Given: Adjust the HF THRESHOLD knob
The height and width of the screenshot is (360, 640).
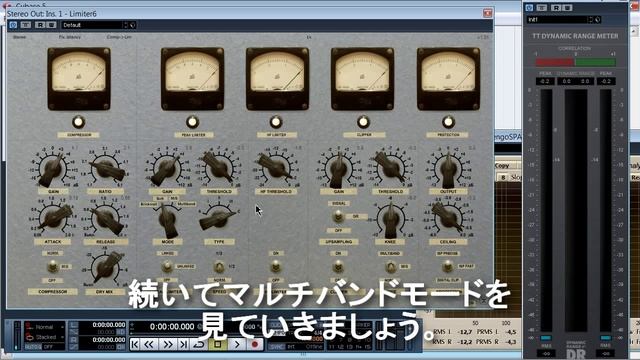Looking at the screenshot, I should tap(276, 168).
